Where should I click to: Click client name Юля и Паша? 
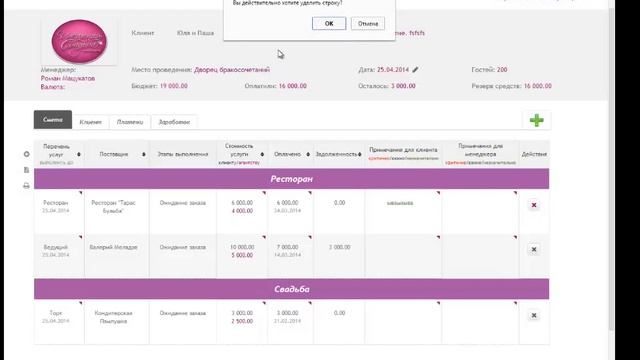tap(196, 33)
